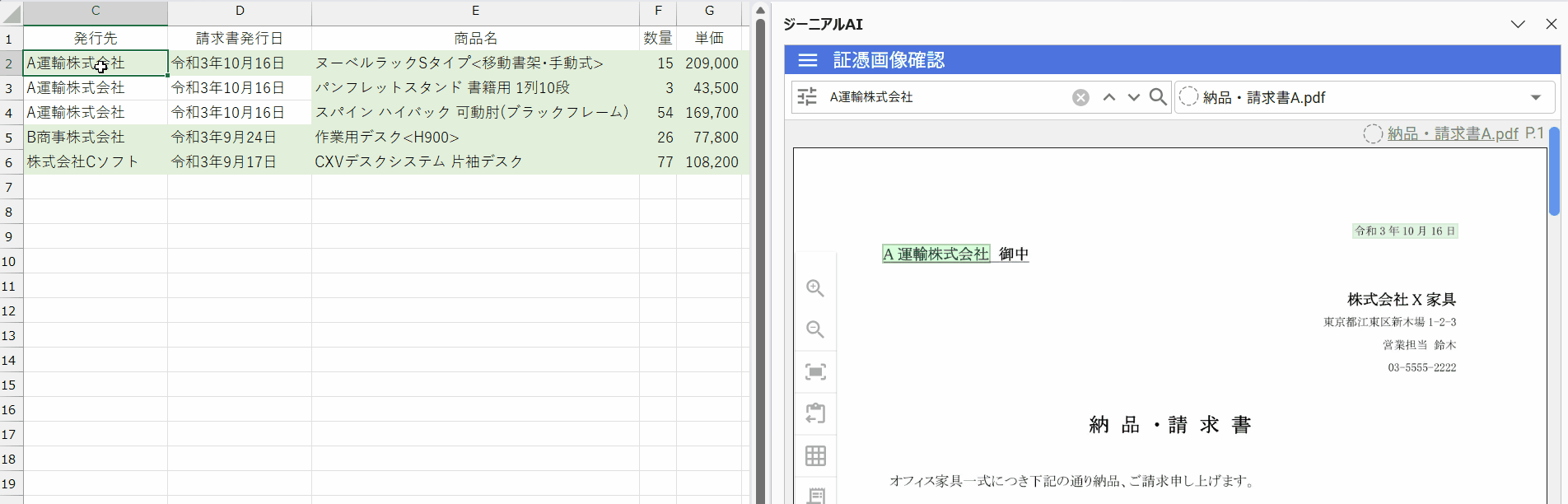Collapse the ジーニアルAI pane options chevron
This screenshot has width=1568, height=504.
point(1518,24)
